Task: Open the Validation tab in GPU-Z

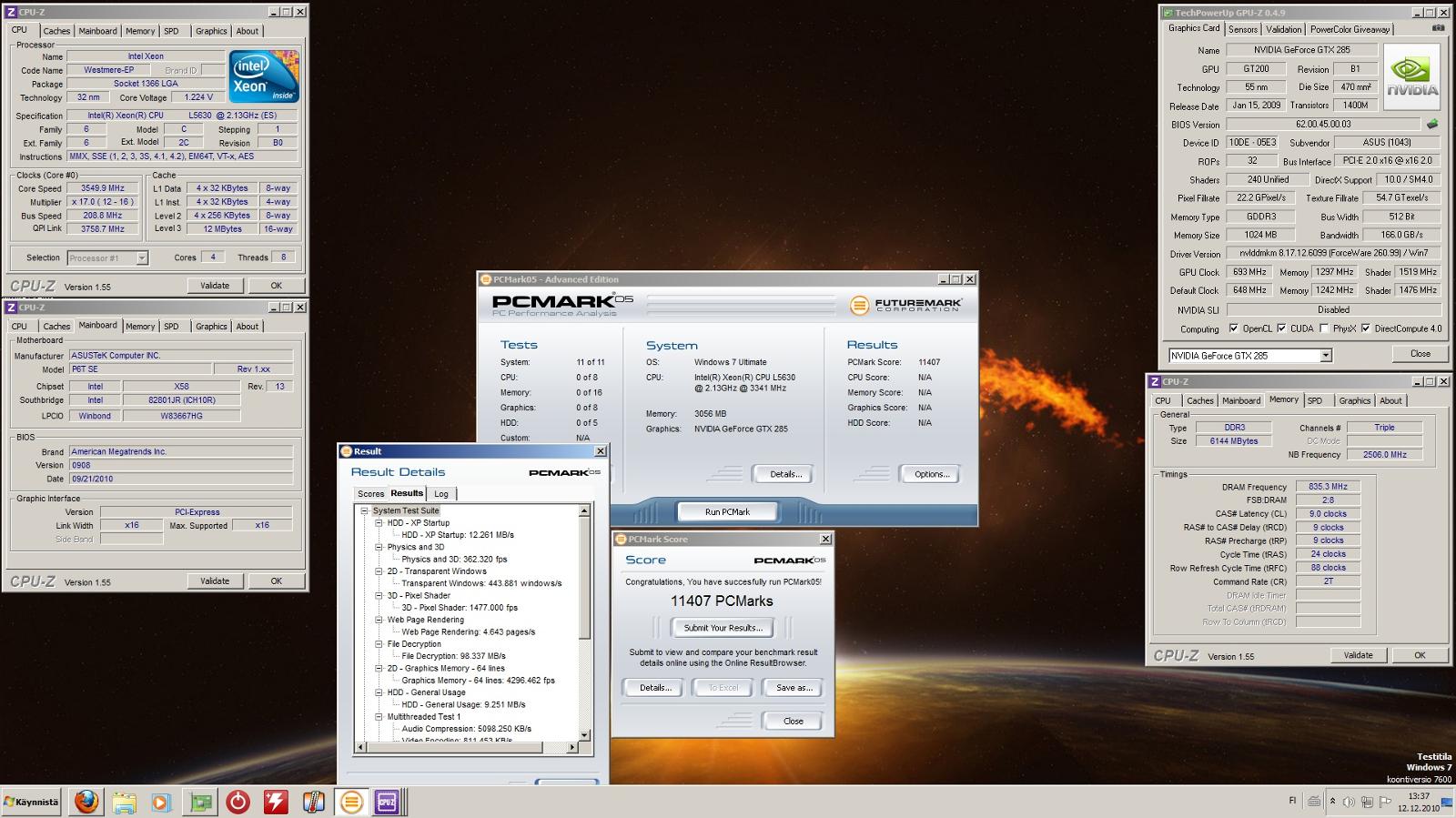Action: click(1284, 29)
